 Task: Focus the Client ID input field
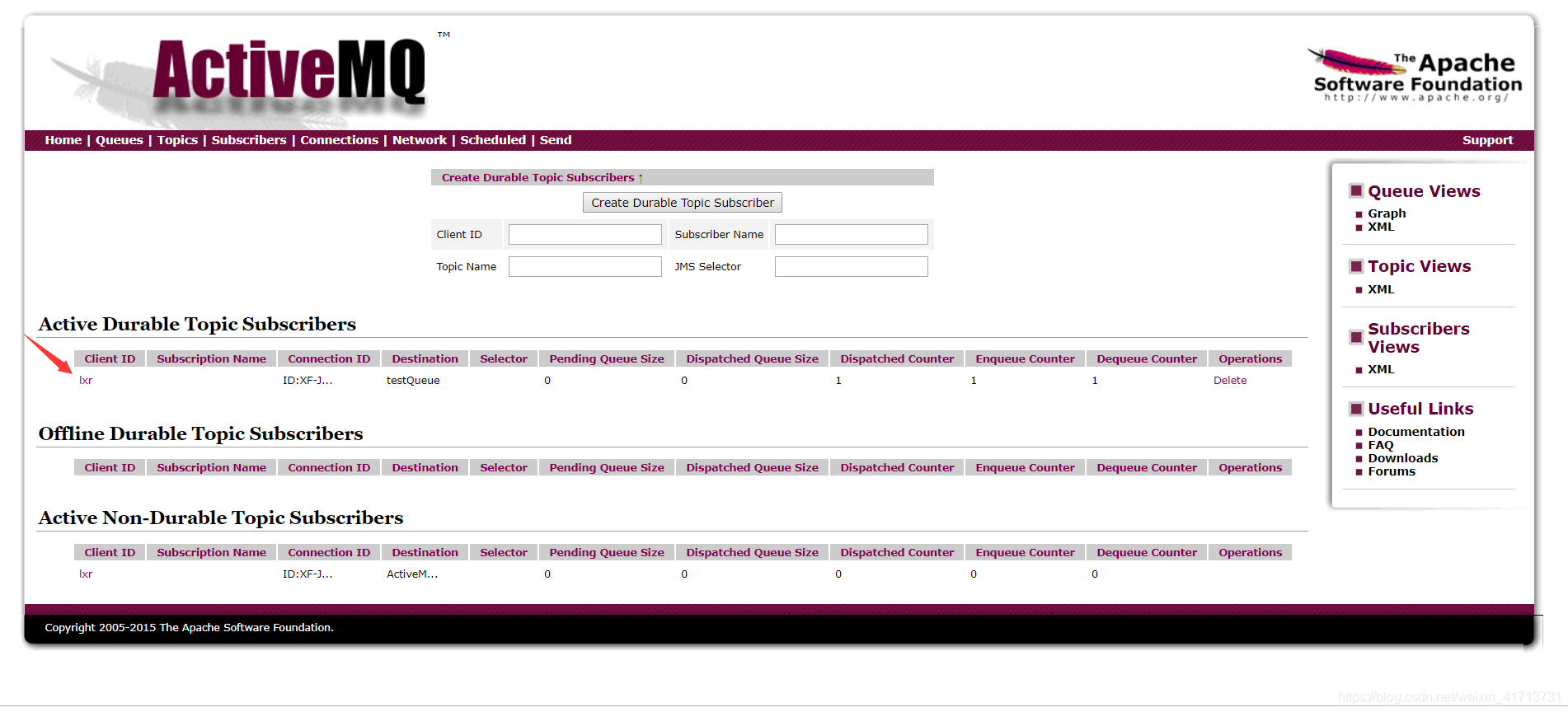click(585, 235)
